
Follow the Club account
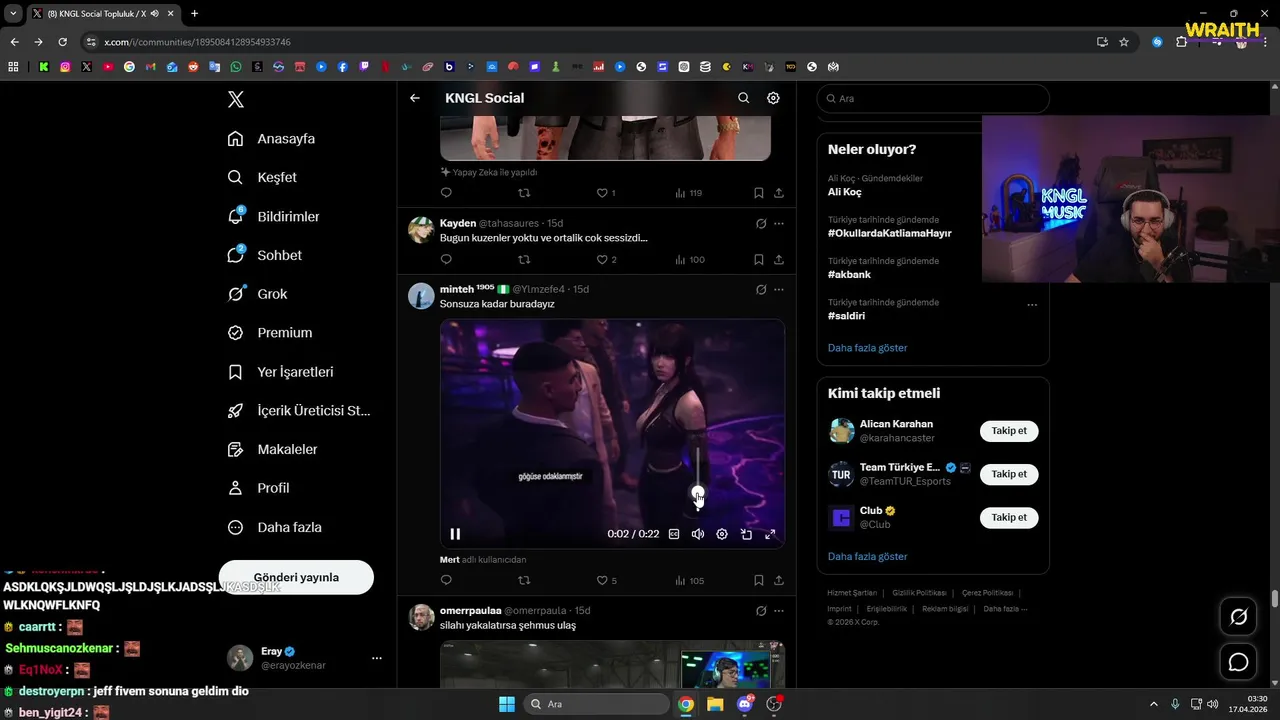[x=1009, y=517]
